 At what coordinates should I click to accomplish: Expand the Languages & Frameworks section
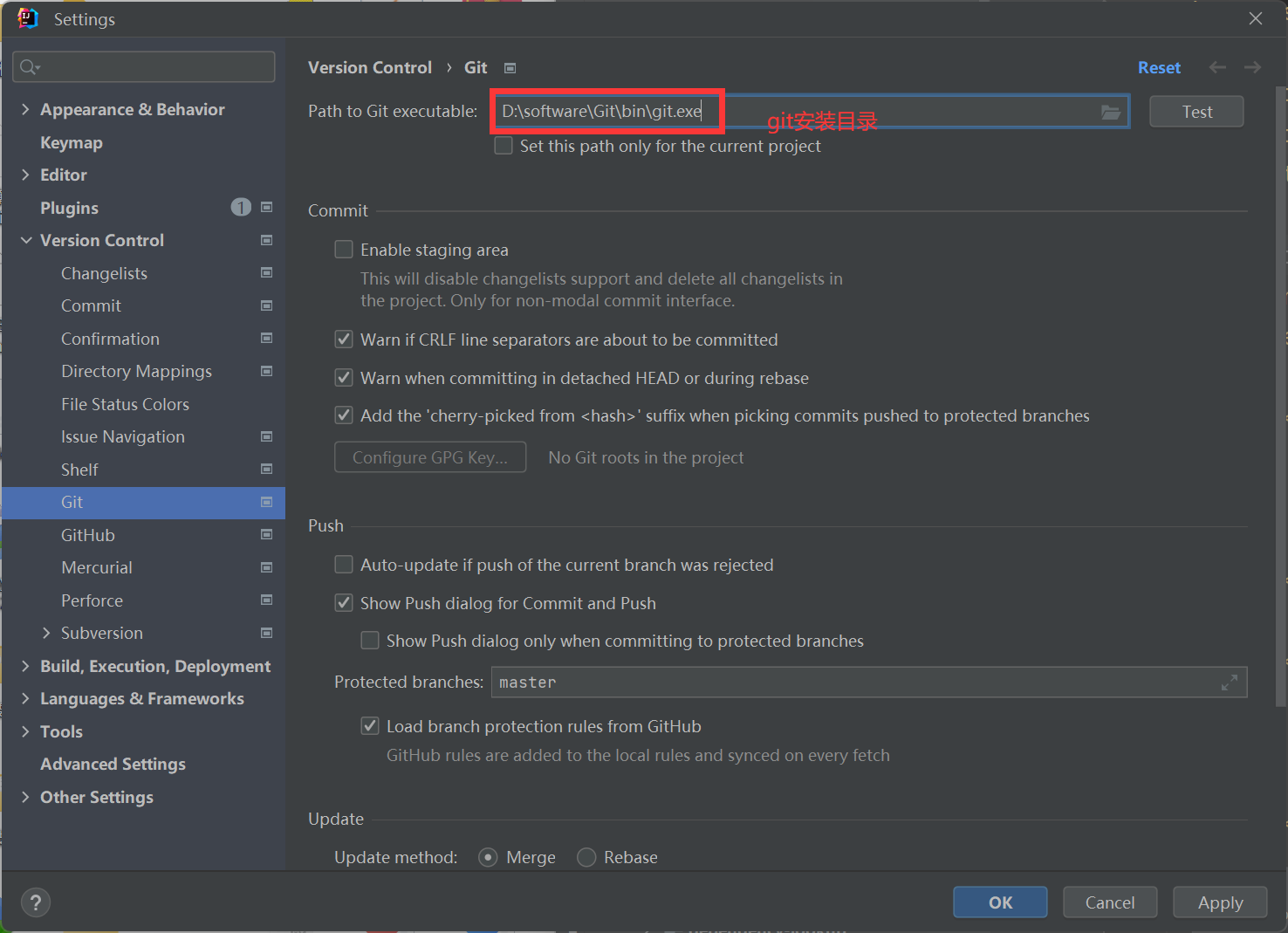(25, 698)
